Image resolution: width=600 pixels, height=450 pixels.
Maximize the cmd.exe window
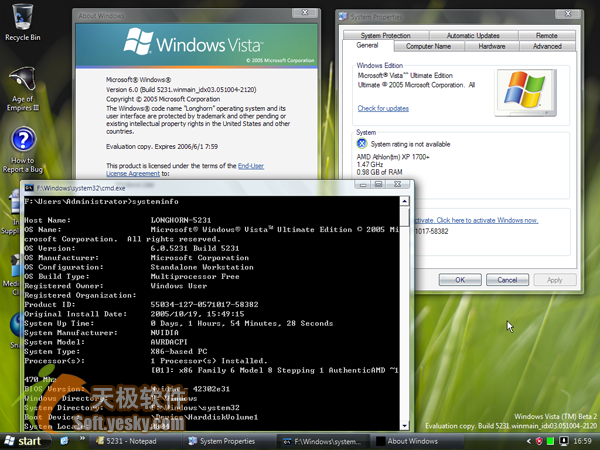(378, 184)
